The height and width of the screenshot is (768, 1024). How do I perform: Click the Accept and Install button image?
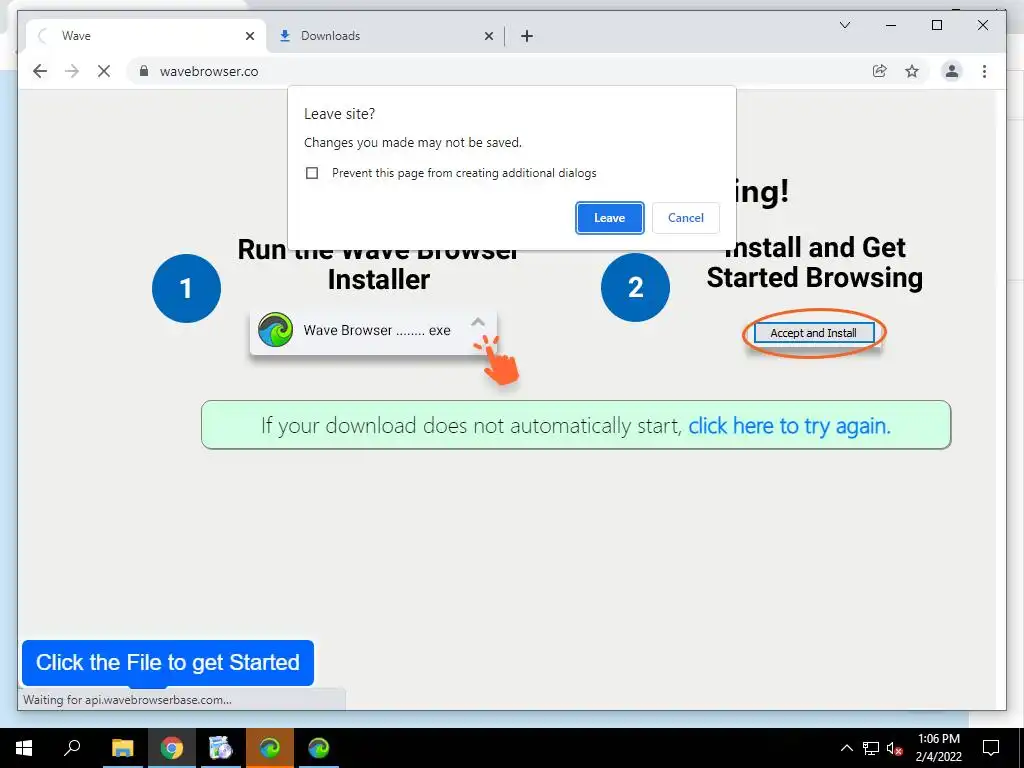click(814, 333)
